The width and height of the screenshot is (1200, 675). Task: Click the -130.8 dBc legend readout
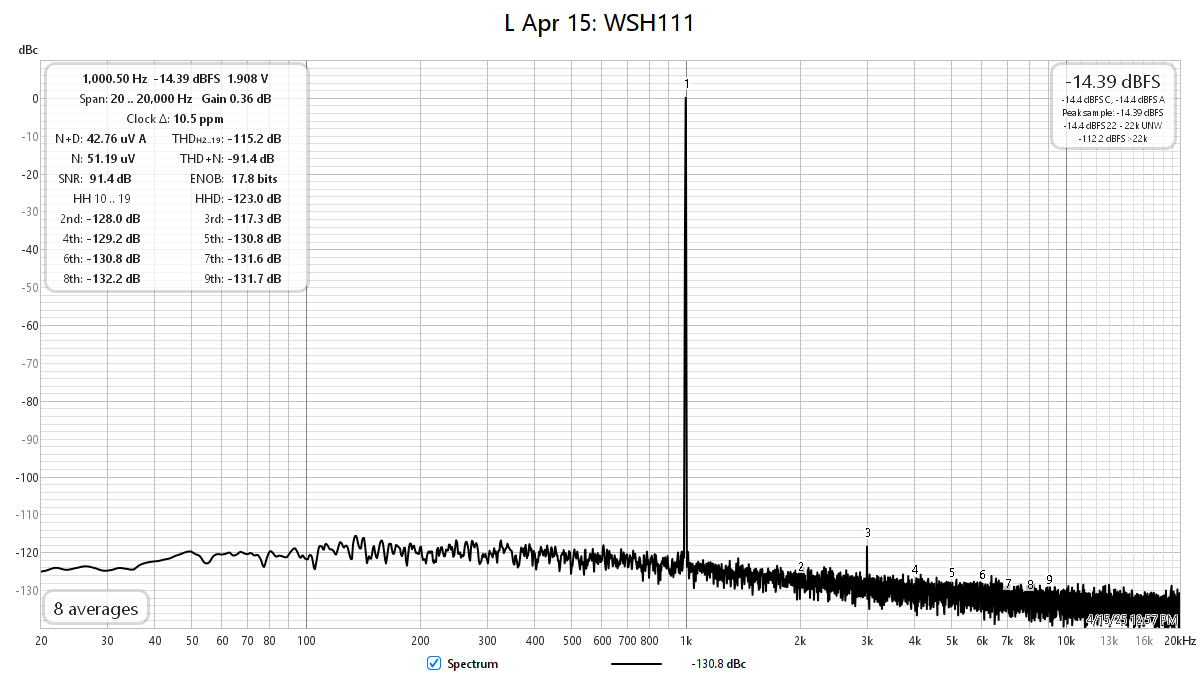coord(718,664)
